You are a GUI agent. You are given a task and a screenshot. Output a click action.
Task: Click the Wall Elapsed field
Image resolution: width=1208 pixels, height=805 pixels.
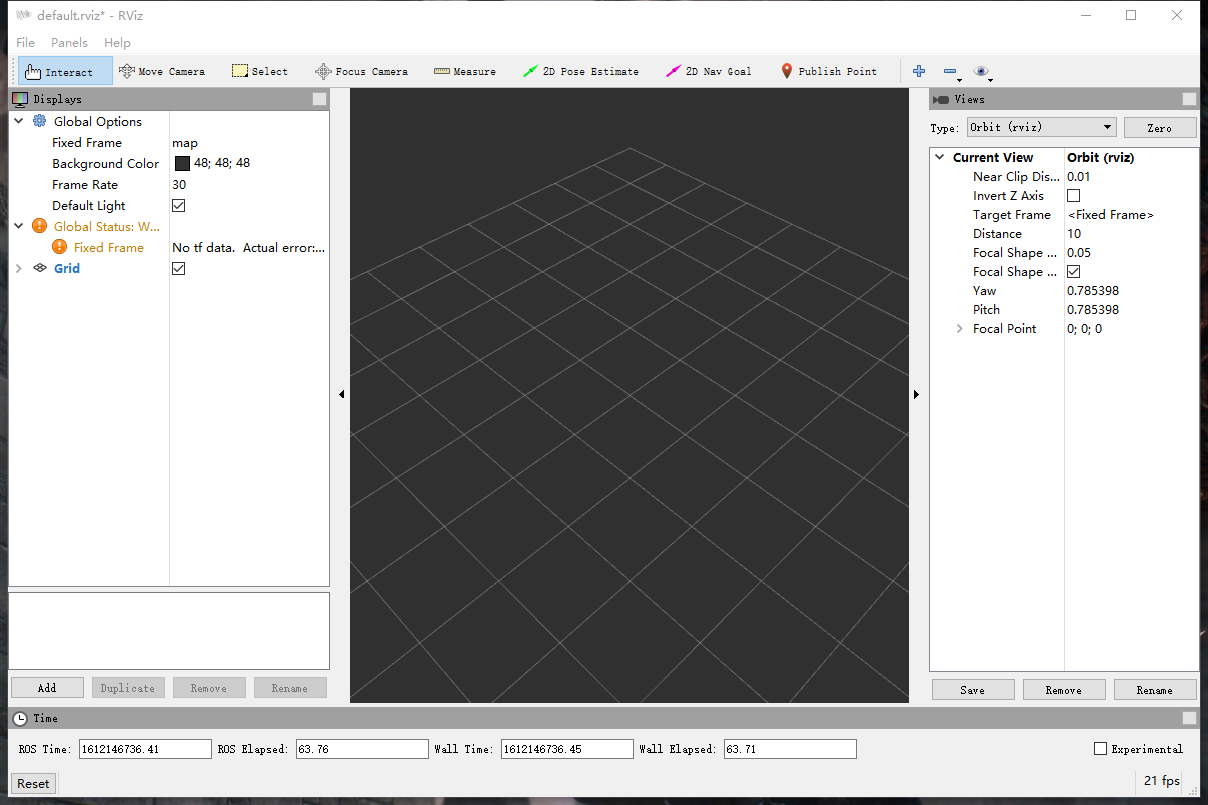pos(790,749)
